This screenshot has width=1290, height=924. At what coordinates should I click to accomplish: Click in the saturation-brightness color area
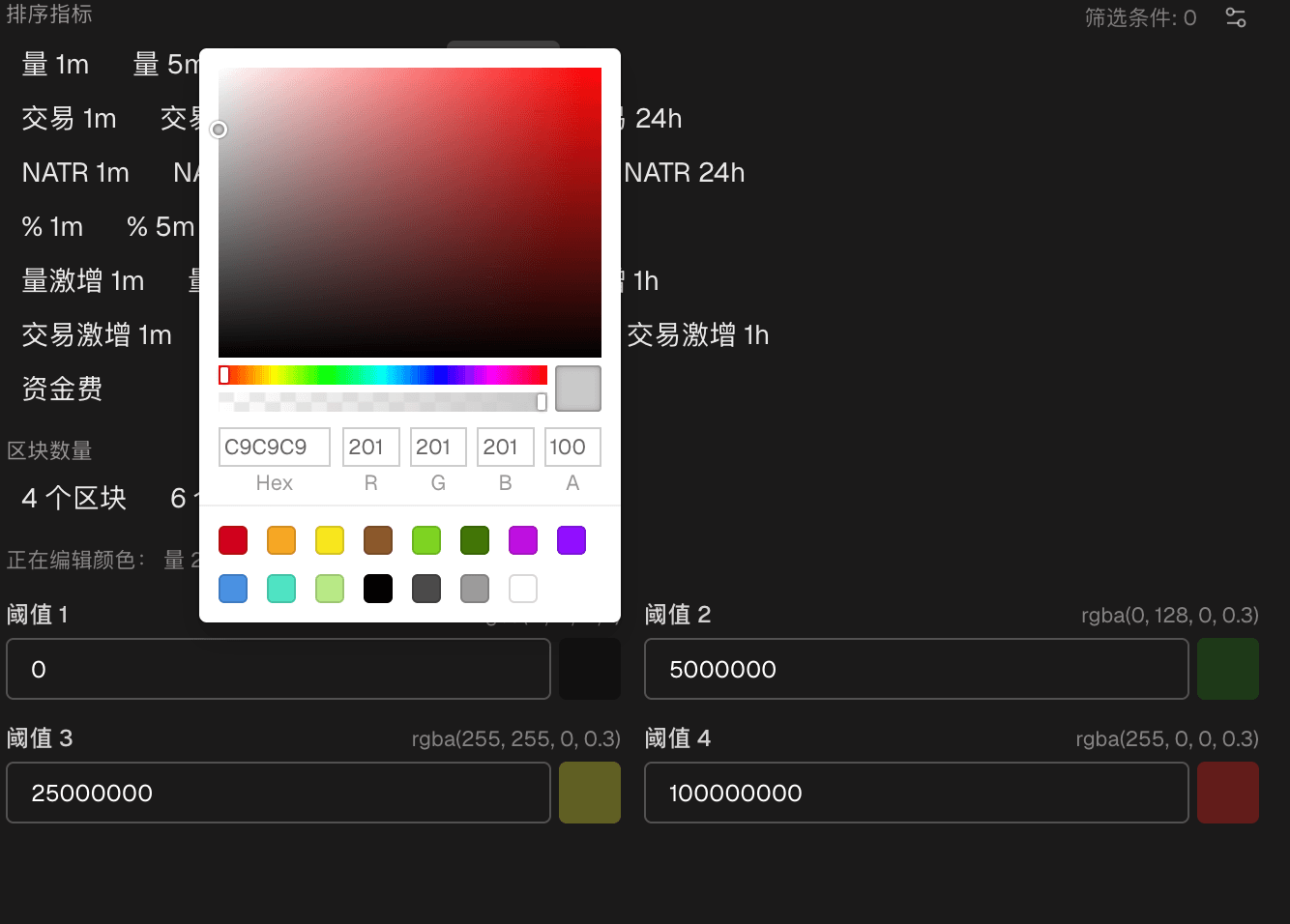click(410, 213)
